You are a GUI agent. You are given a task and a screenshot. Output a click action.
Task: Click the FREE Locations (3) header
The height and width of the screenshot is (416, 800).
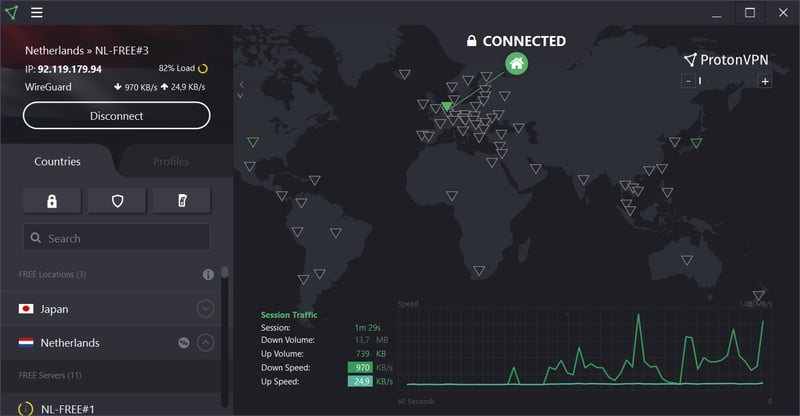pos(52,275)
